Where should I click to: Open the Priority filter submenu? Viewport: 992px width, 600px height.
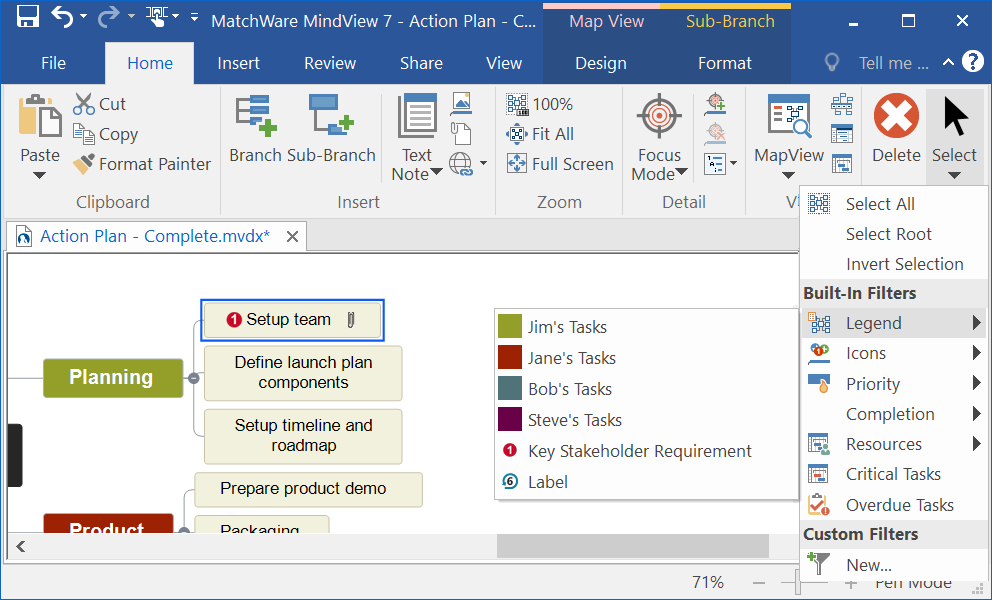(893, 384)
